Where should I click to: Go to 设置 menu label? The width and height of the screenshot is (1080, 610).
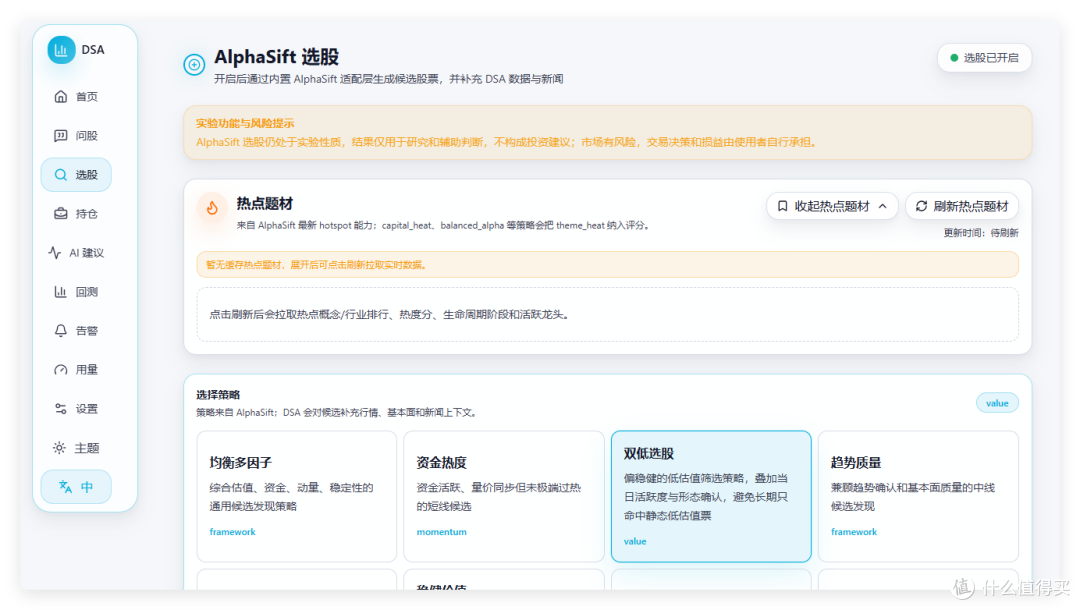(87, 409)
